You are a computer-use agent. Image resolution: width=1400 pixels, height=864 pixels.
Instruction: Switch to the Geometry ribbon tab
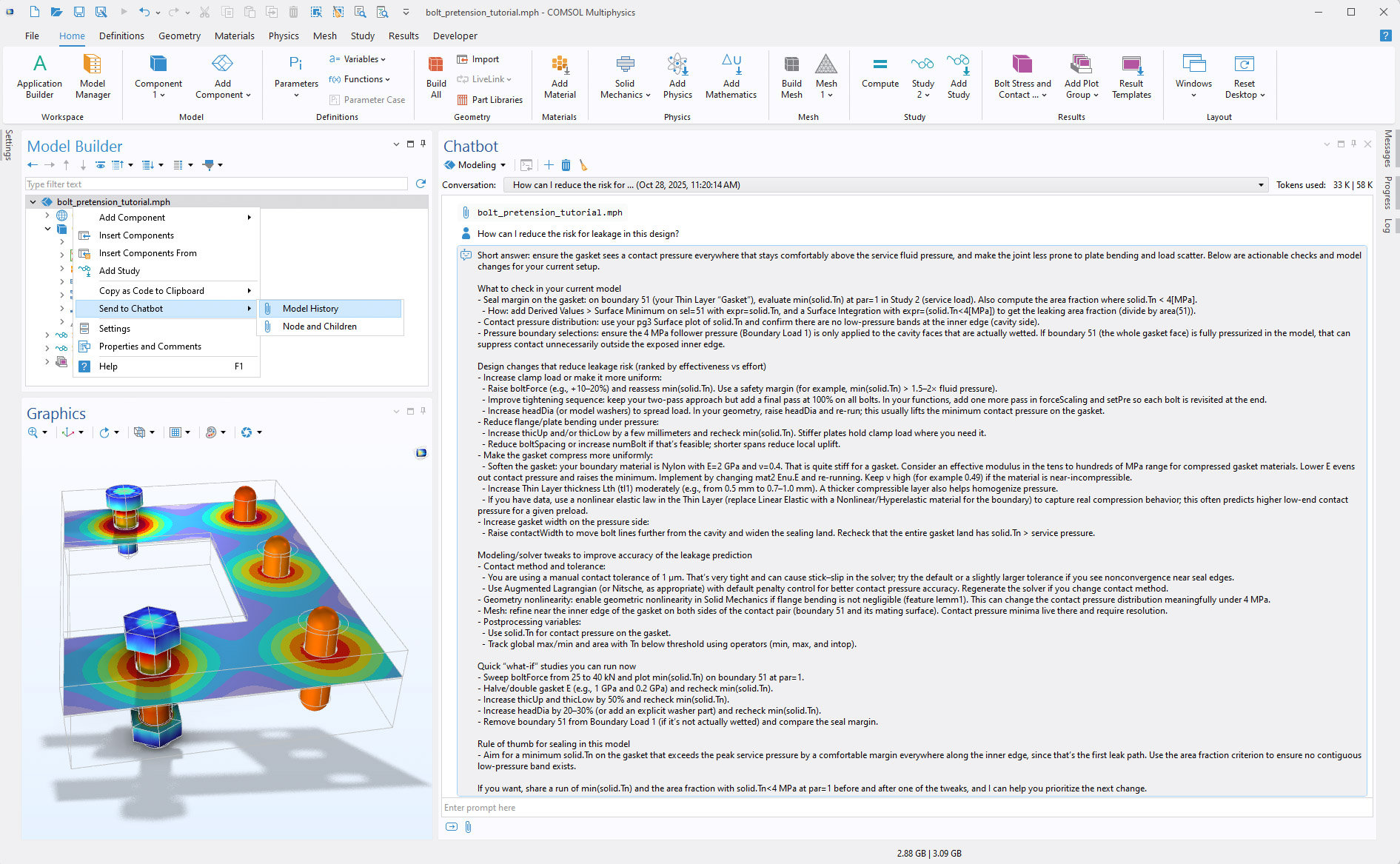pos(179,36)
